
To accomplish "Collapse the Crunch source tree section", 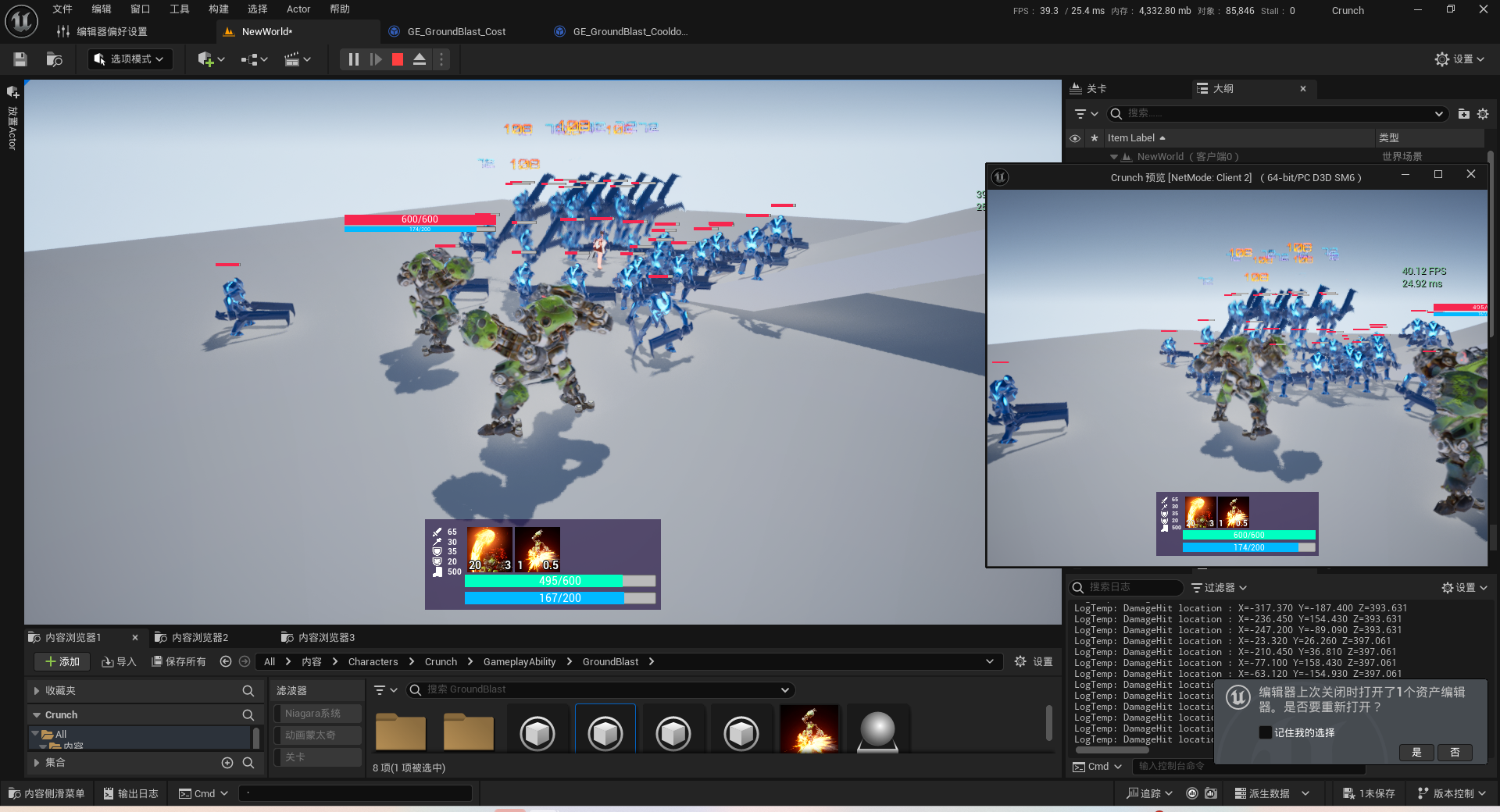I will 36,715.
